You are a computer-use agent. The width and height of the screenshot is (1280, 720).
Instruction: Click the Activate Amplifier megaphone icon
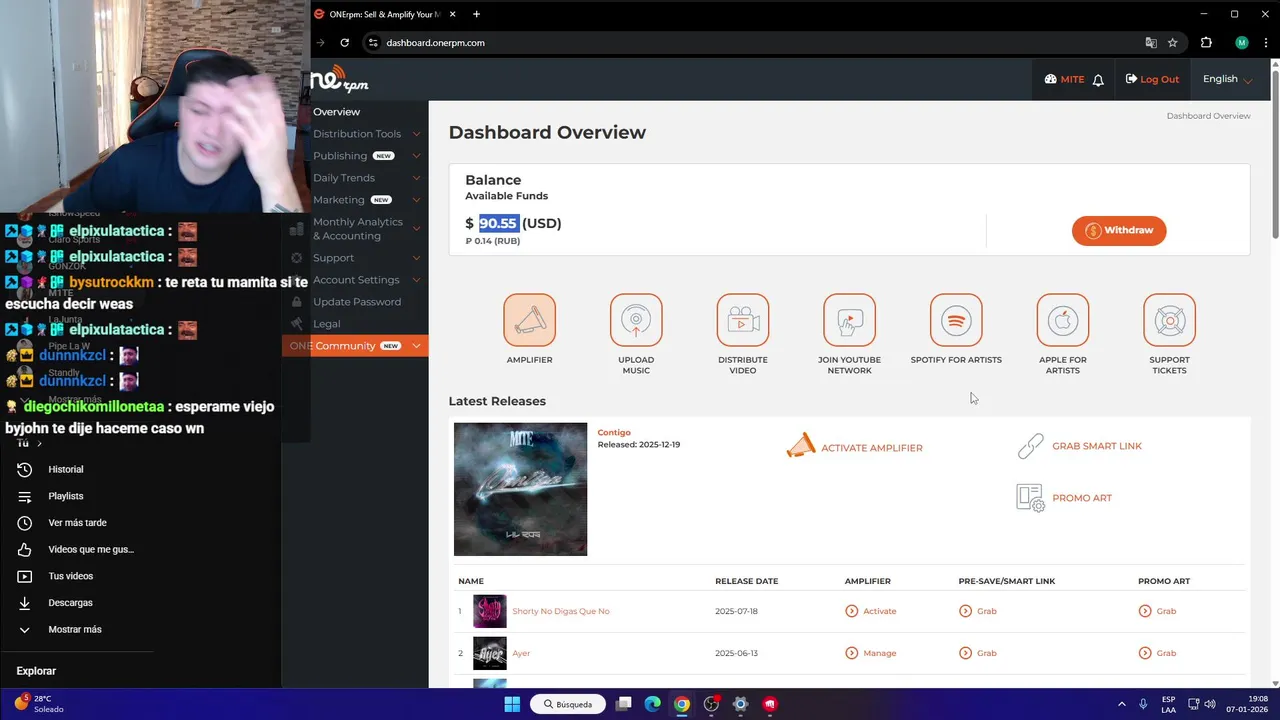tap(801, 446)
